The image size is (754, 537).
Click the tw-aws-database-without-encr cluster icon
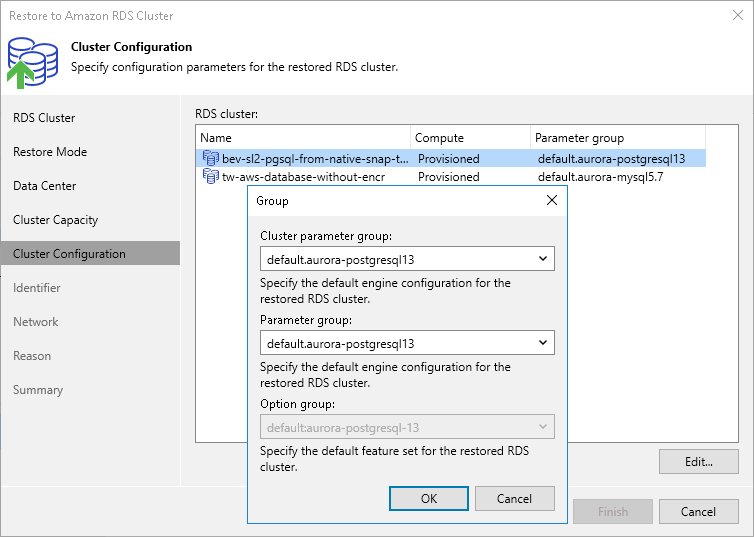210,177
